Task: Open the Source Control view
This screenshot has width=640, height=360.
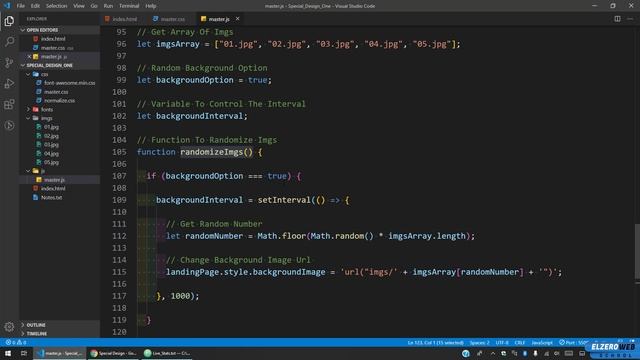Action: [9, 62]
